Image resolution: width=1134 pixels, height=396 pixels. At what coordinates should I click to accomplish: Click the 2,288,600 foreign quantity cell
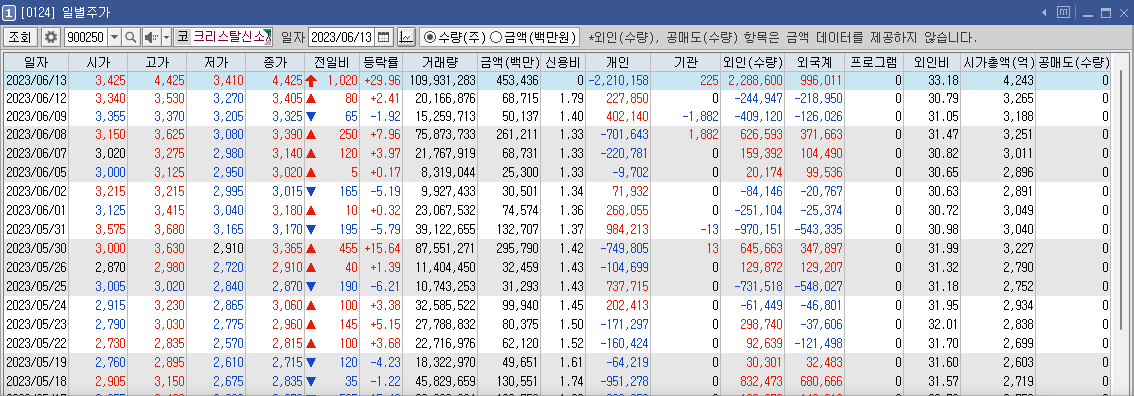754,79
